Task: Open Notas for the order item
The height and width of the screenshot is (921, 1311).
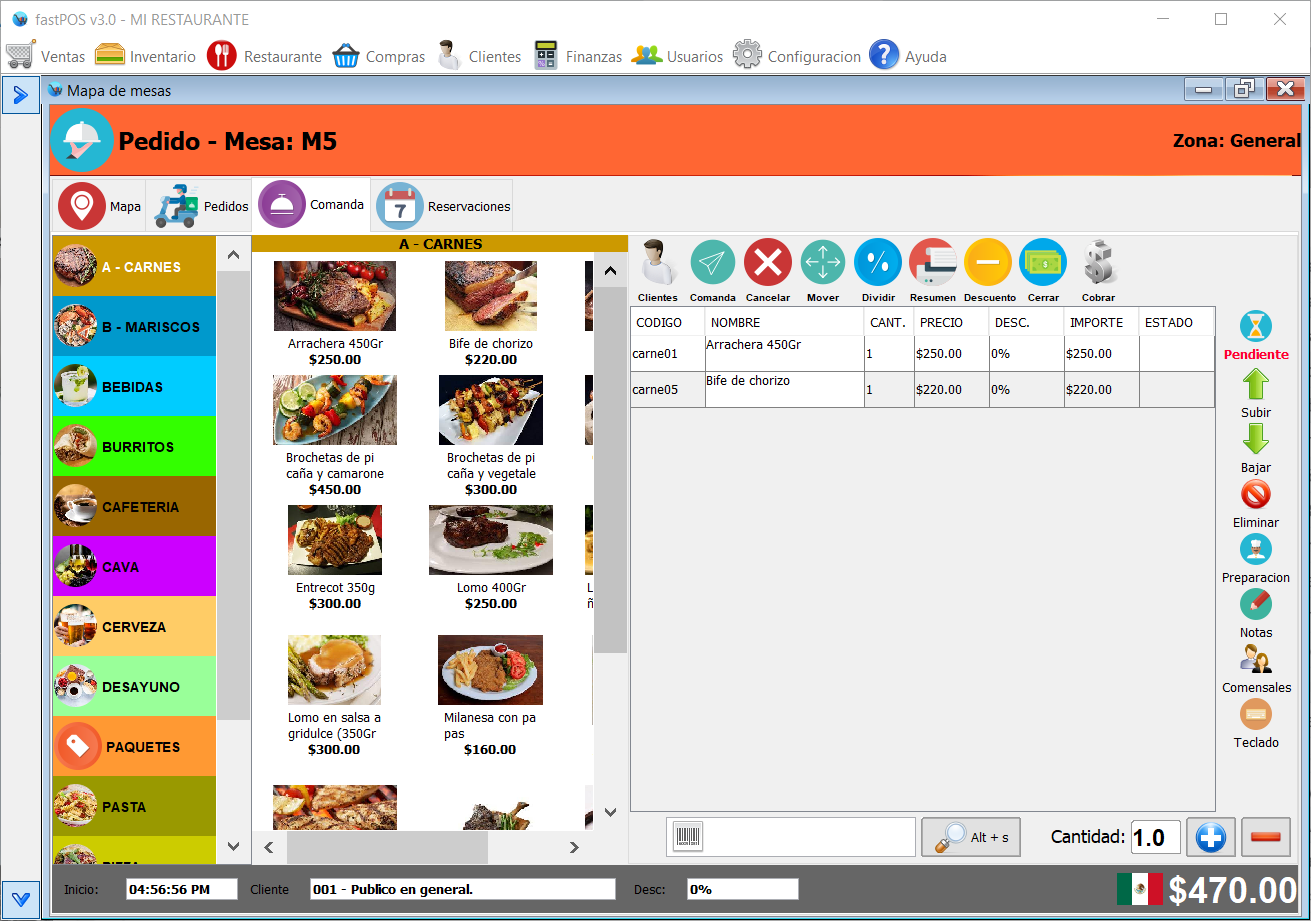Action: (x=1255, y=605)
